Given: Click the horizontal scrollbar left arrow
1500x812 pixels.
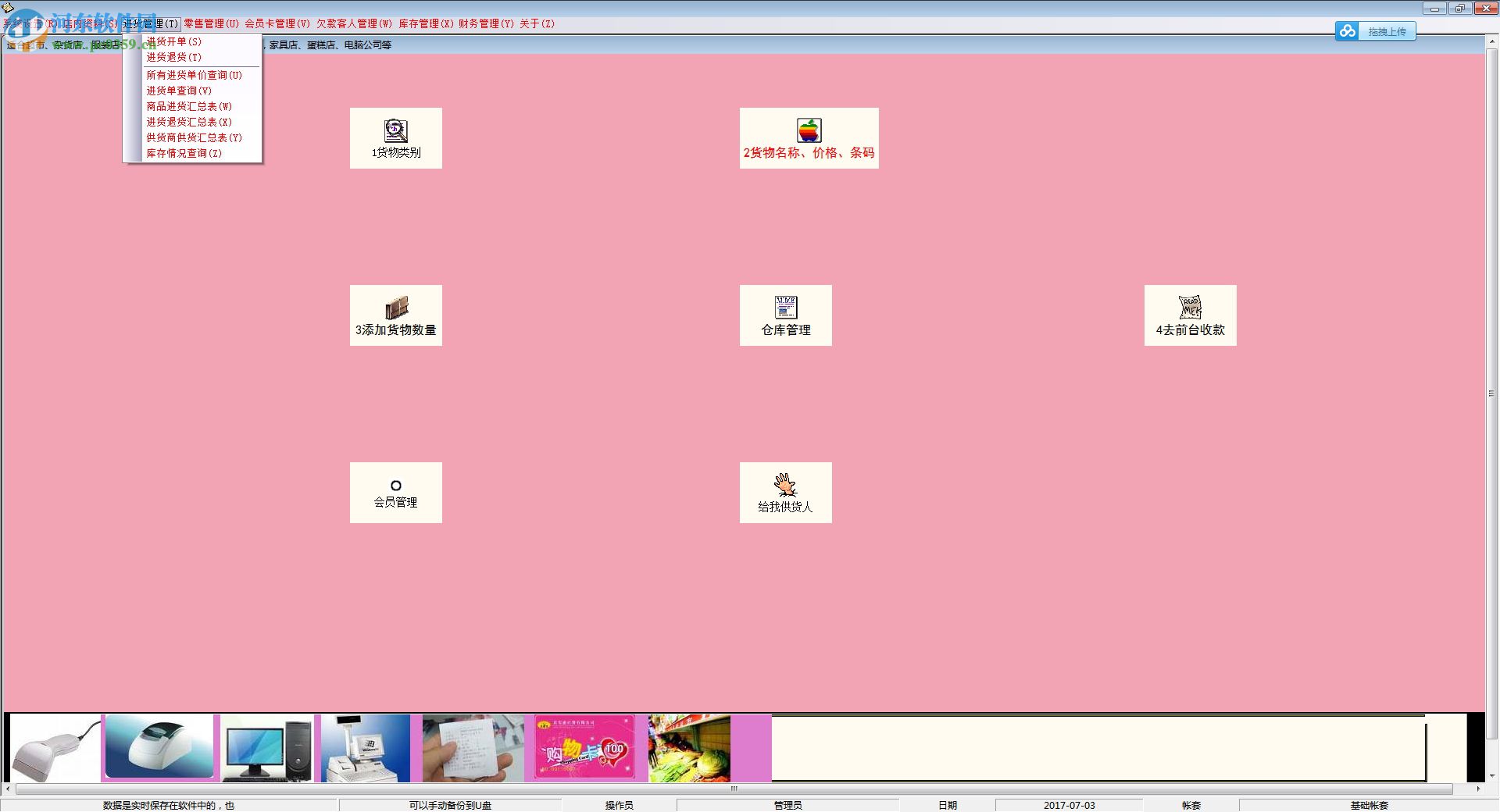Looking at the screenshot, I should click(x=8, y=789).
